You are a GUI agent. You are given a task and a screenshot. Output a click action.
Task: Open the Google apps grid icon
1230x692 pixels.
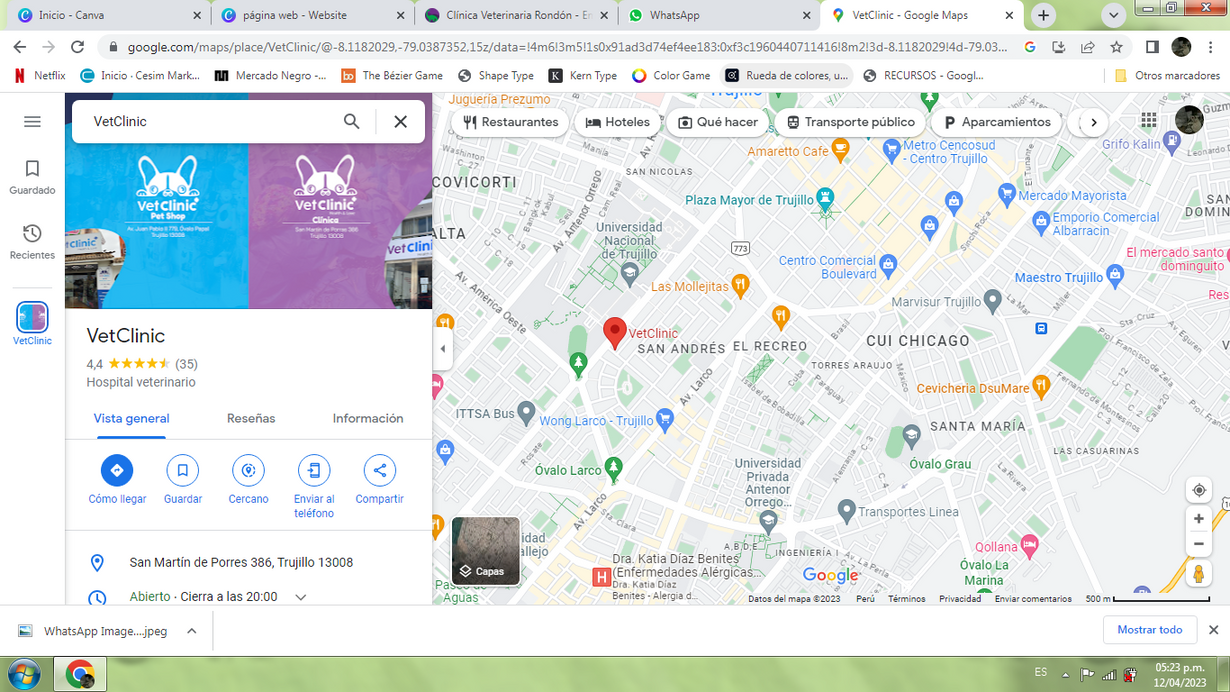pos(1149,121)
